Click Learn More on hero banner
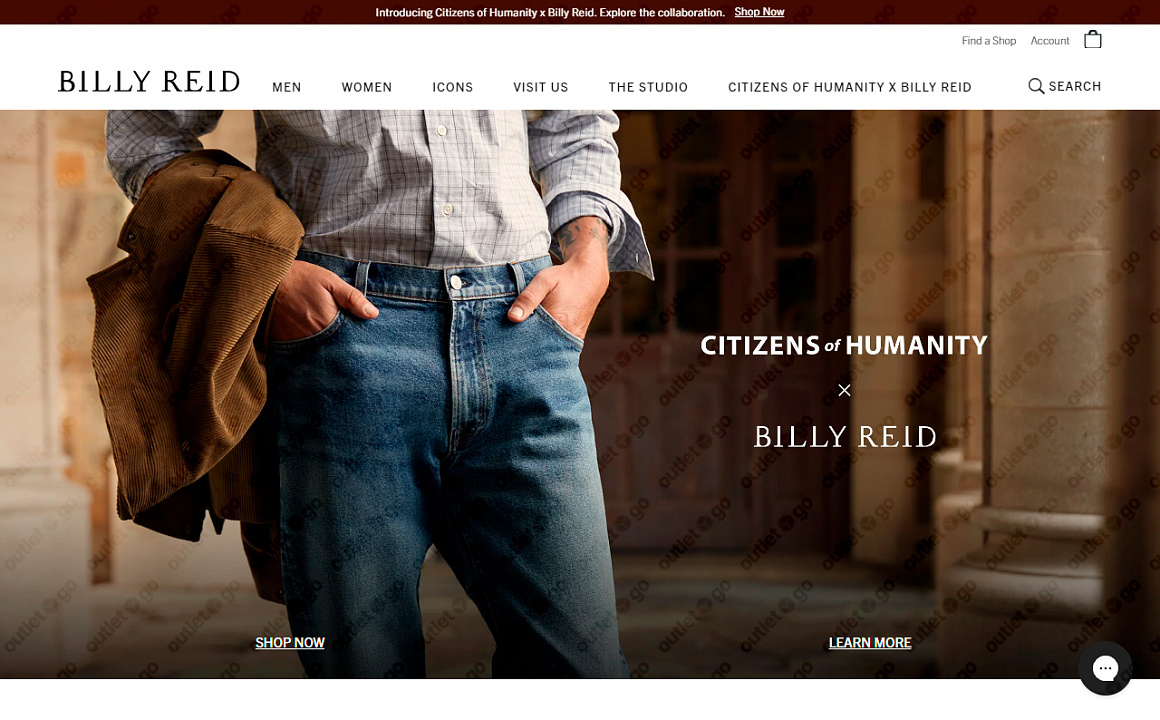The width and height of the screenshot is (1160, 720). (870, 642)
